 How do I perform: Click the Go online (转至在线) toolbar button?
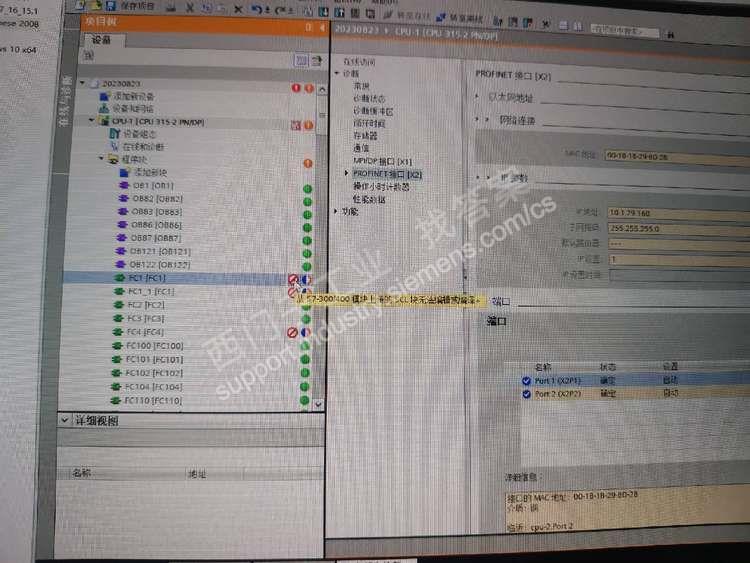407,15
